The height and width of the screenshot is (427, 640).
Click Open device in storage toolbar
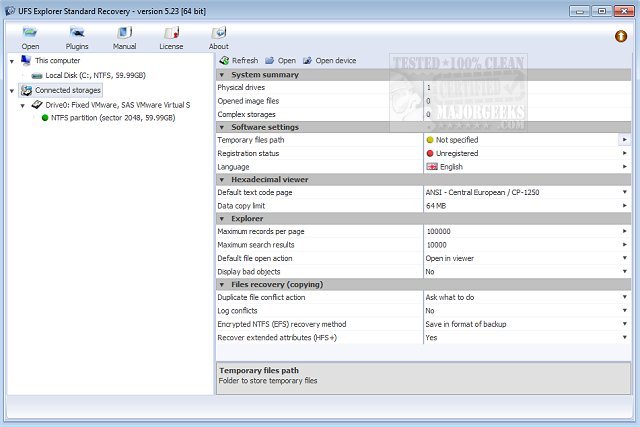click(x=329, y=60)
